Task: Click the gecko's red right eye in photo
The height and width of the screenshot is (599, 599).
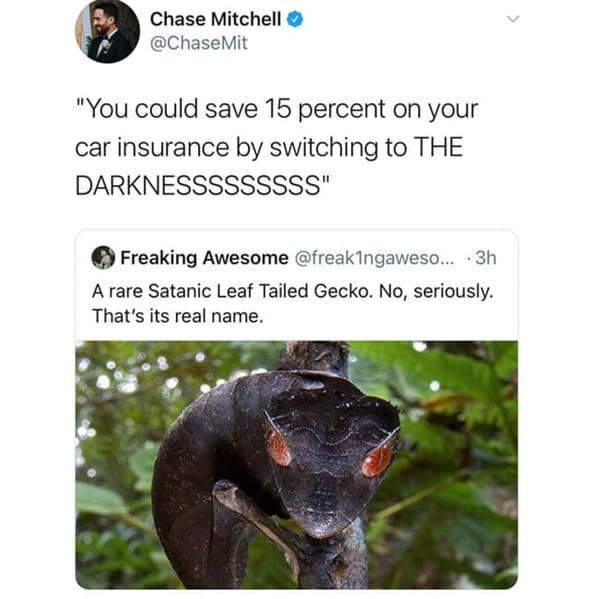Action: coord(377,459)
